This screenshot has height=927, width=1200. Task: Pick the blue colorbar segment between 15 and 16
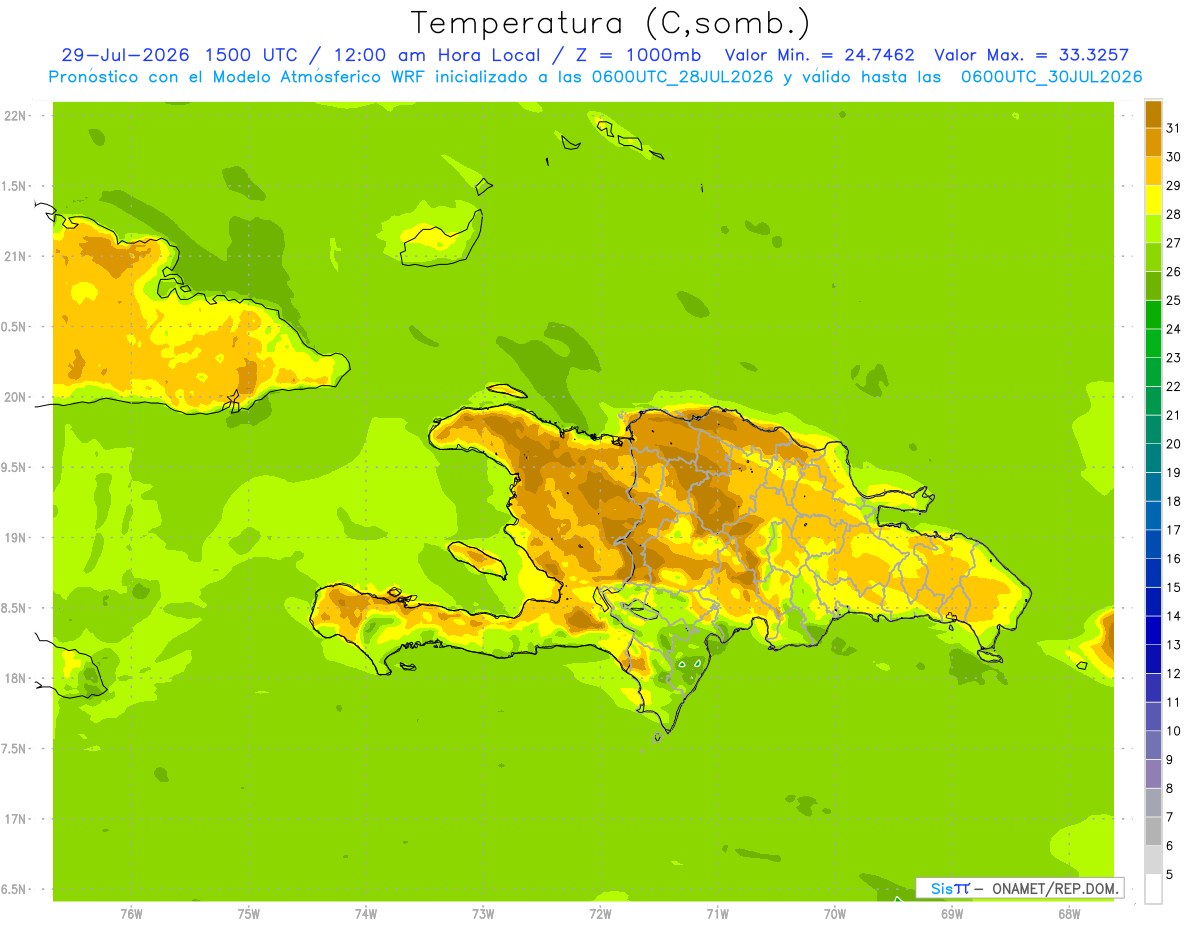pyautogui.click(x=1153, y=573)
